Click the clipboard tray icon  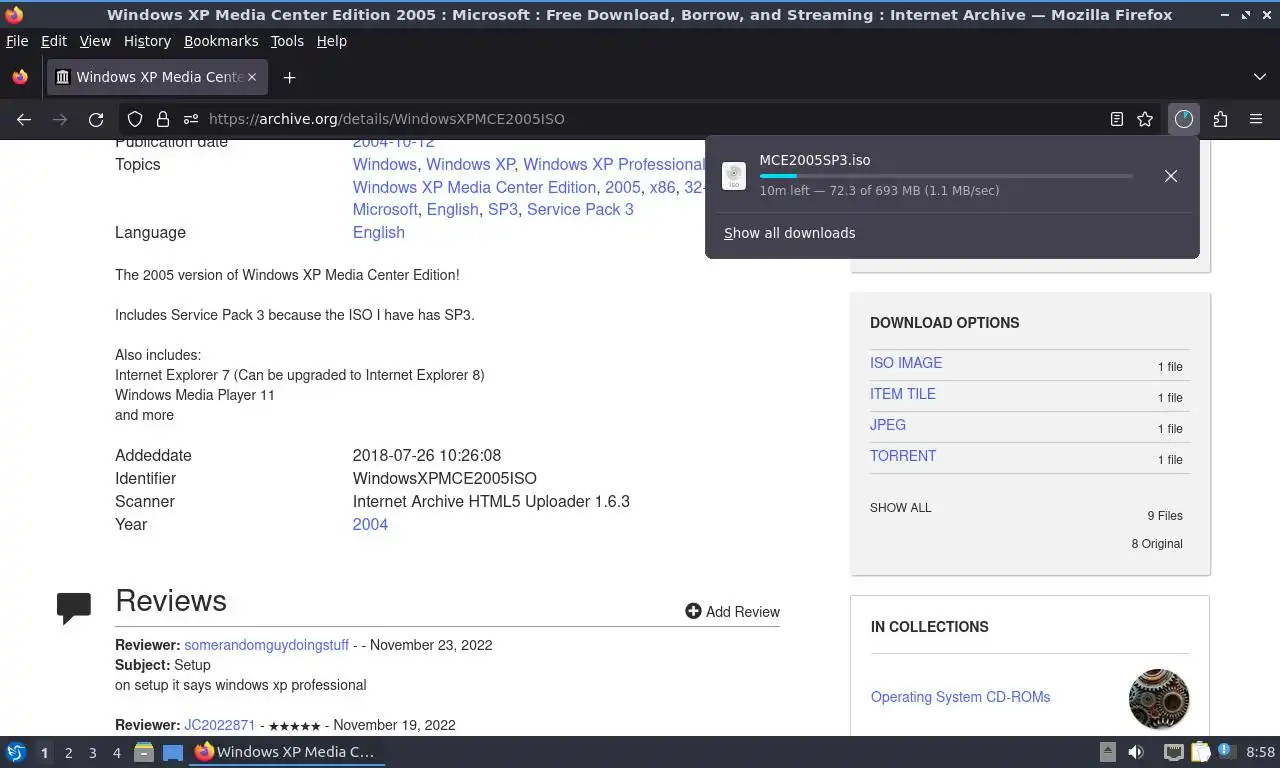(x=1201, y=752)
